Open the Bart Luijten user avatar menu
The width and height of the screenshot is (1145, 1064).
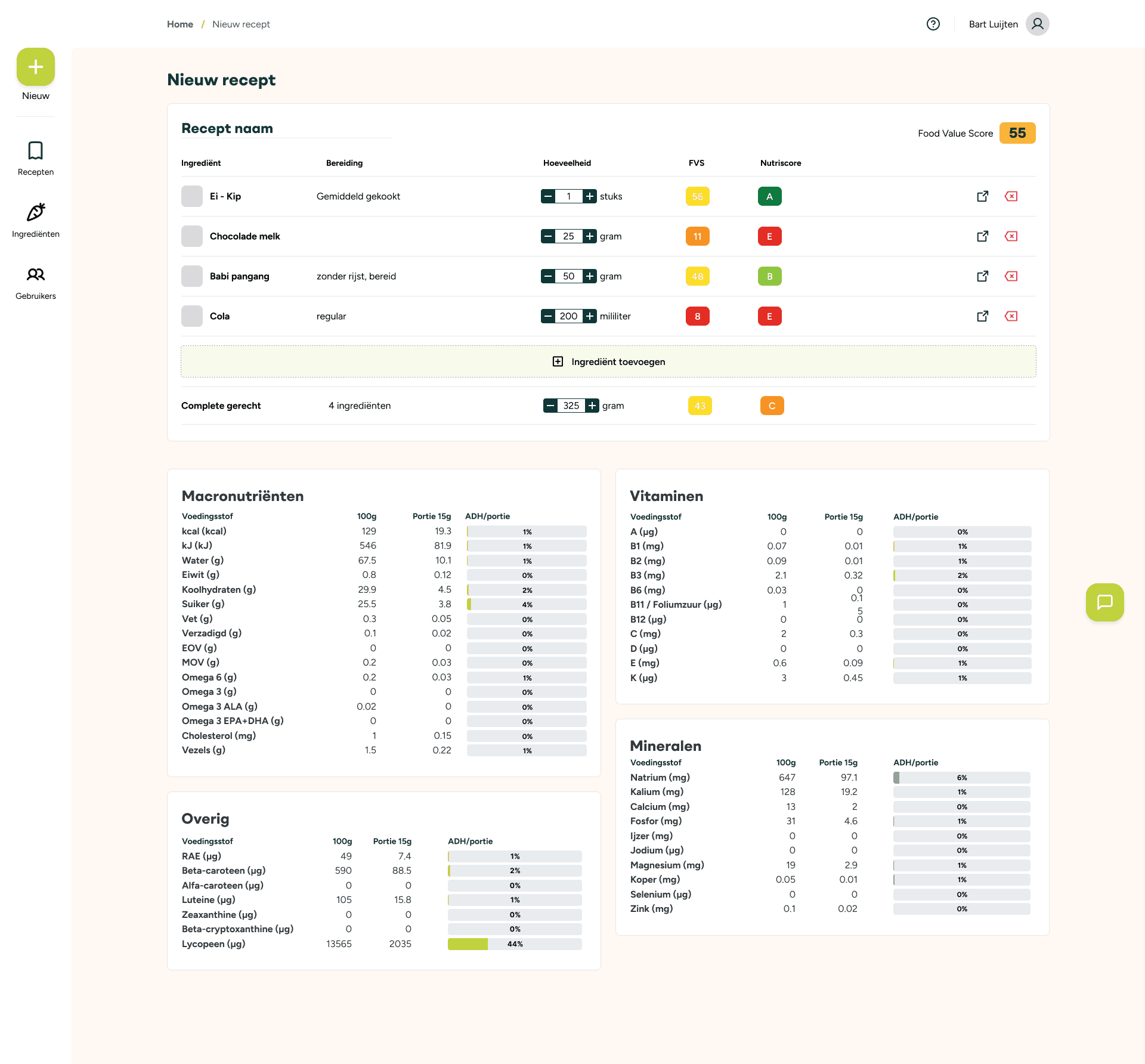pyautogui.click(x=1037, y=24)
